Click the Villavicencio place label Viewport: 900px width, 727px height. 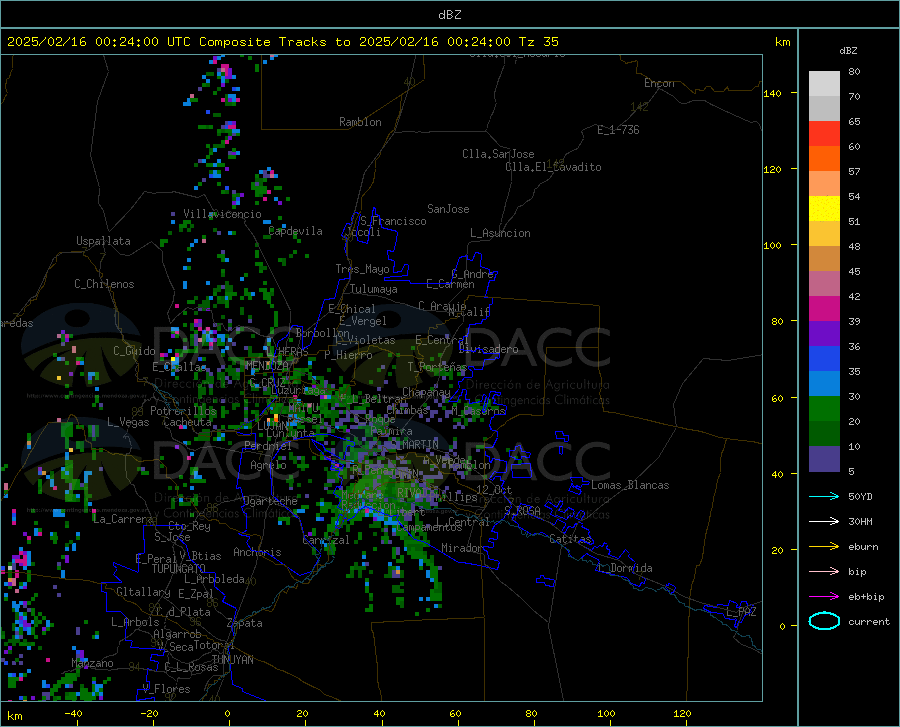[x=222, y=214]
